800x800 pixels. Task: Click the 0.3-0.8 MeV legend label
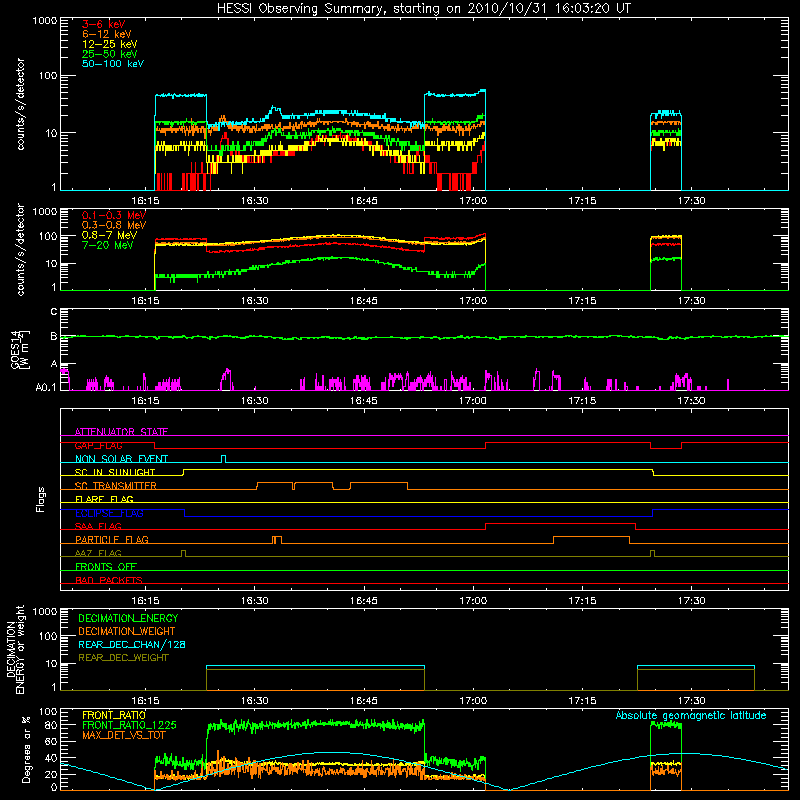pos(114,225)
